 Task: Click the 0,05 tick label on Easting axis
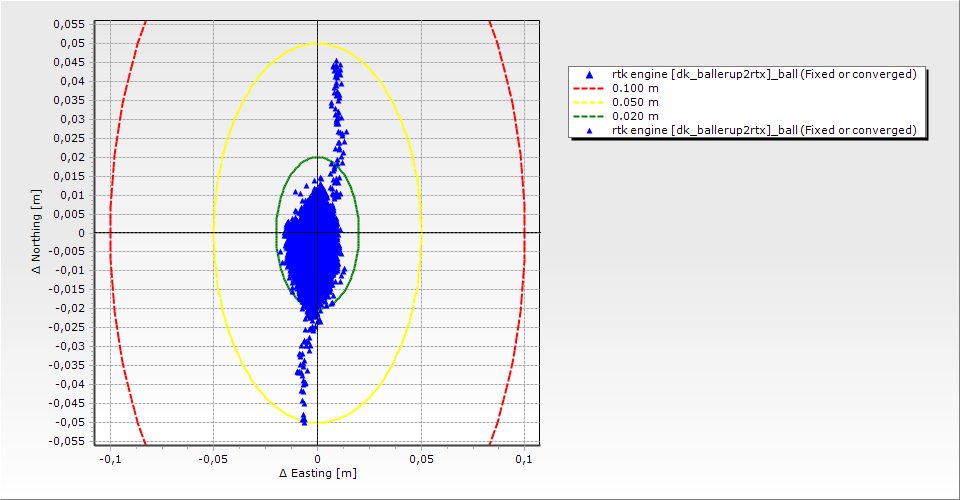tap(421, 459)
